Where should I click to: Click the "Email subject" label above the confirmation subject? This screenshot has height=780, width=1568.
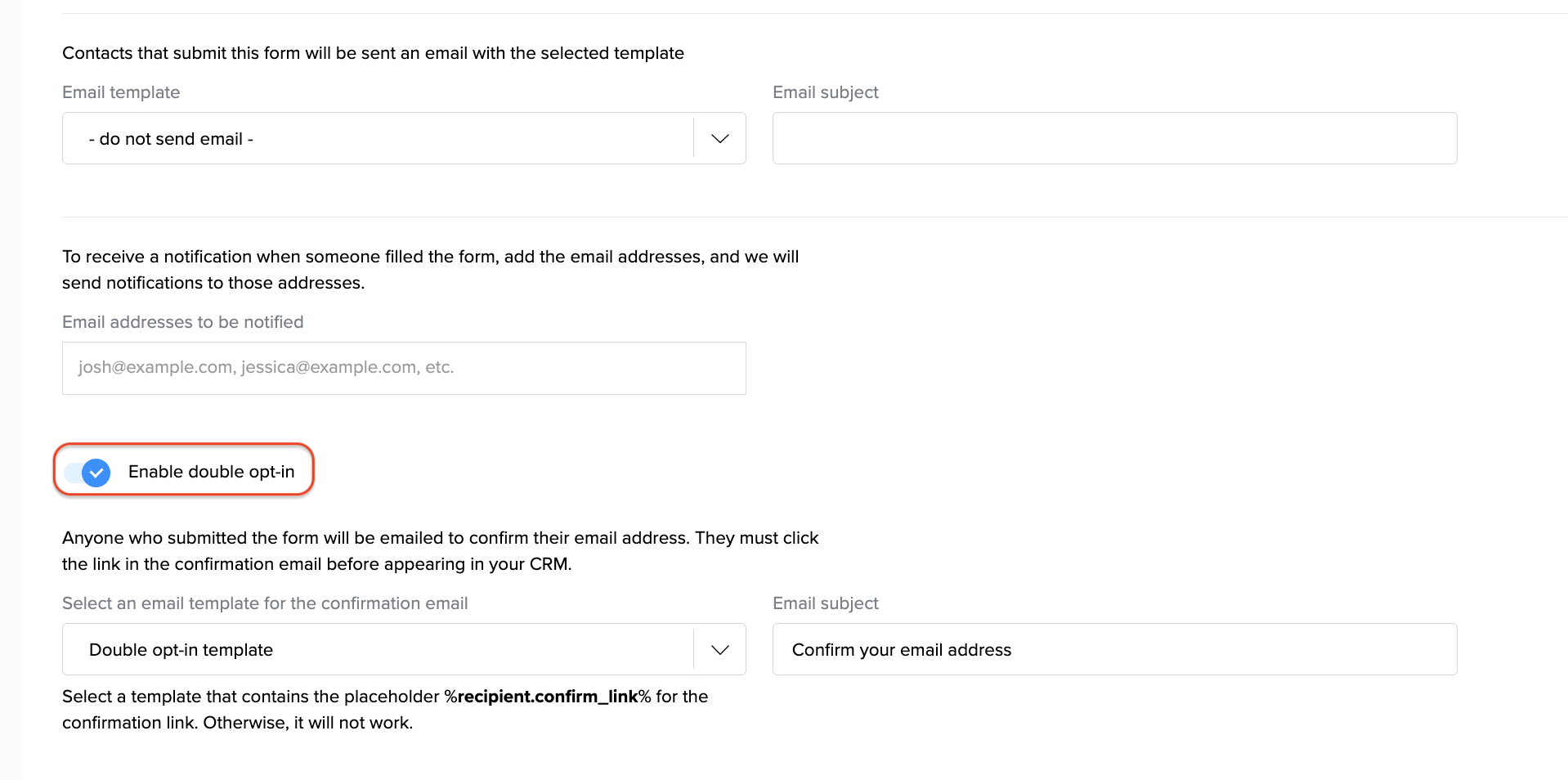click(x=825, y=603)
